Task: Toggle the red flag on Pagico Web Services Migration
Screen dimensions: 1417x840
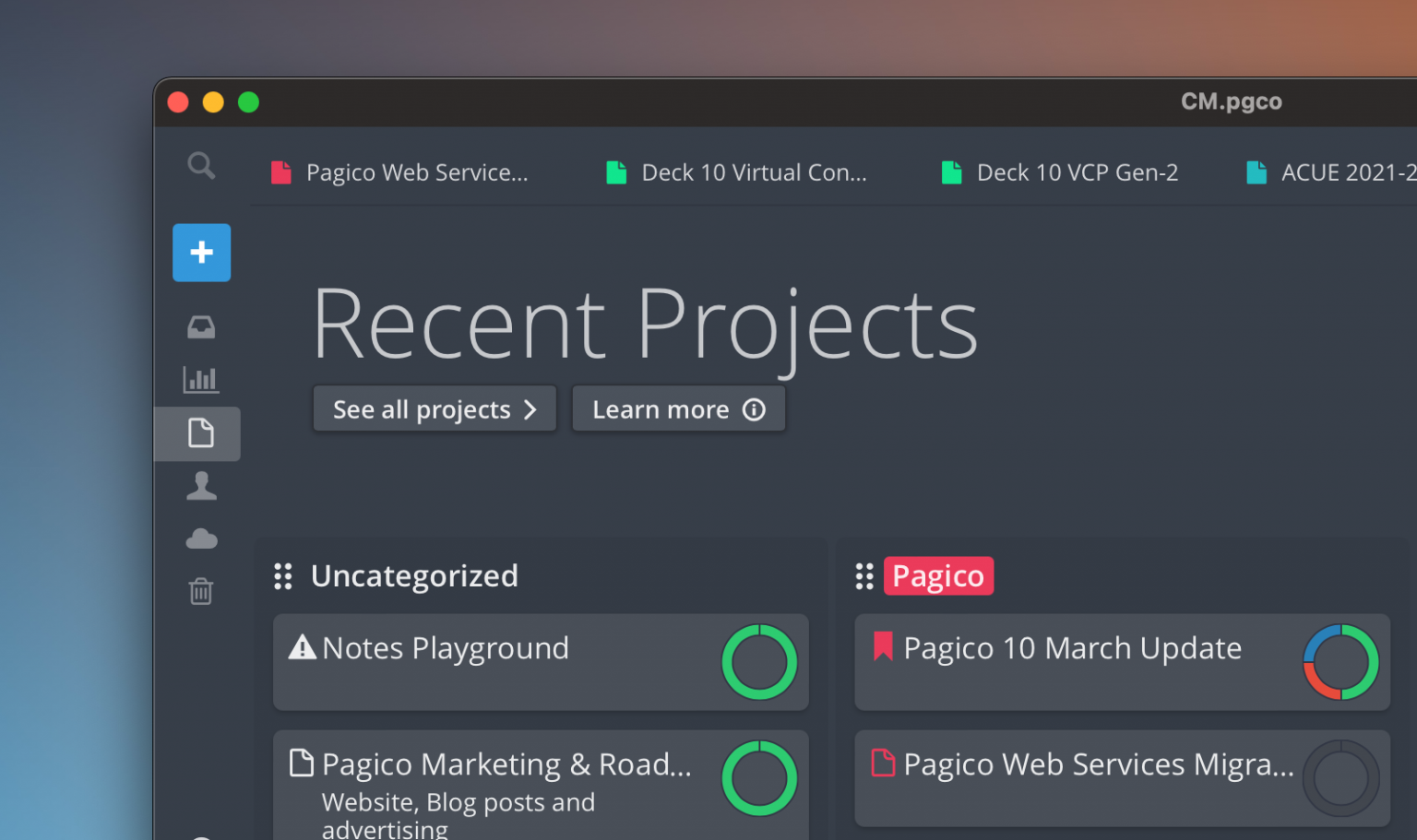Action: (883, 763)
